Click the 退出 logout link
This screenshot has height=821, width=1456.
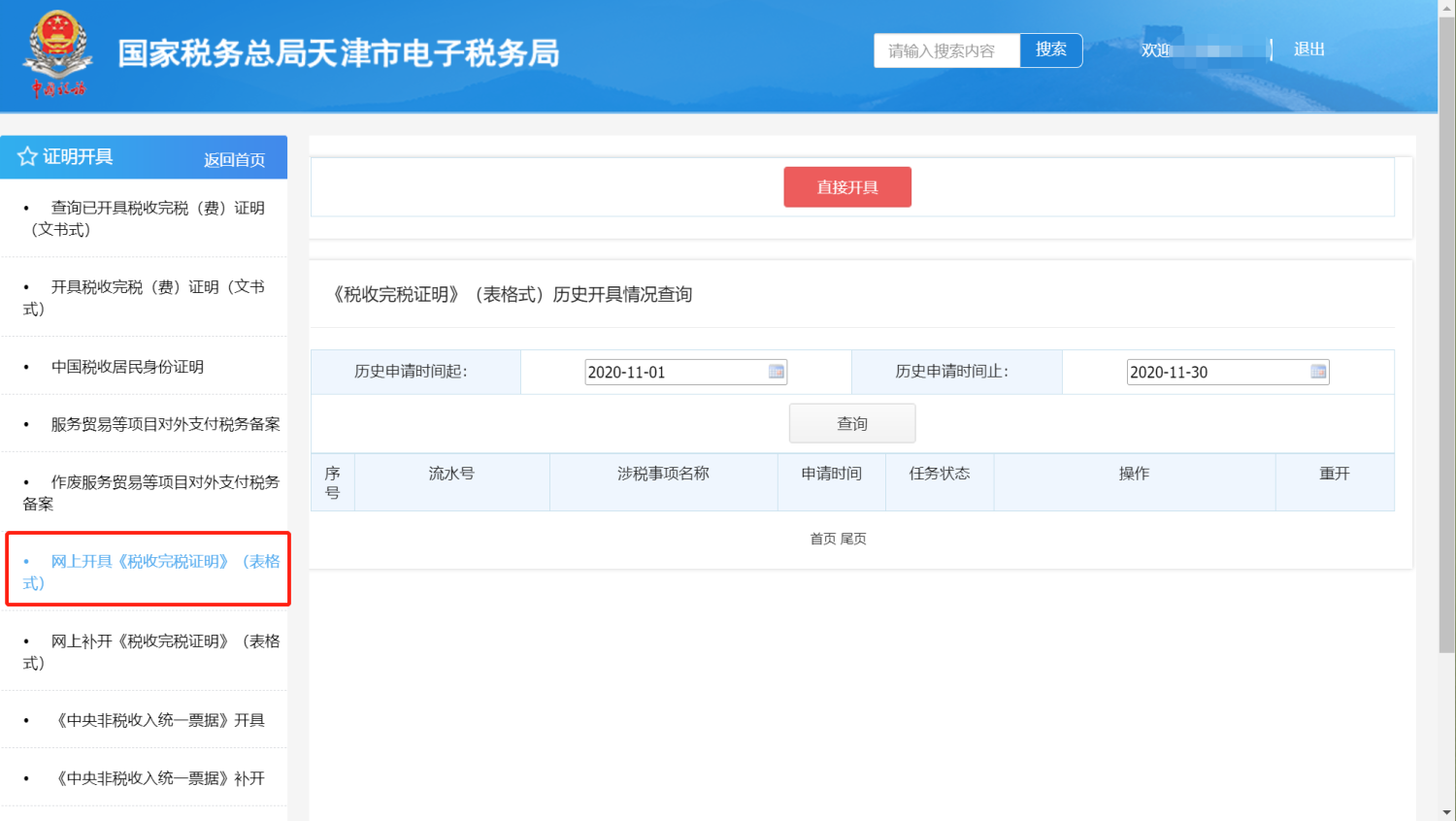pos(1309,49)
